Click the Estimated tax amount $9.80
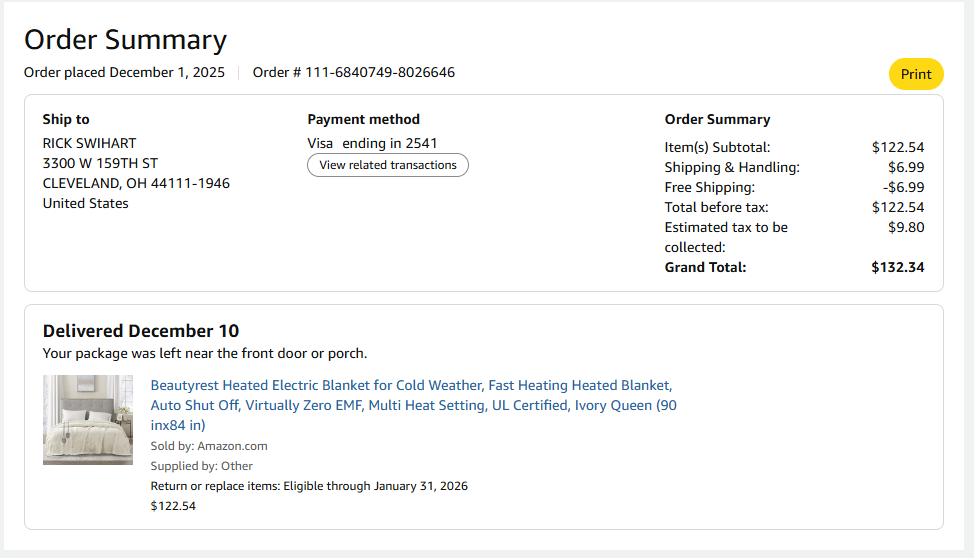974x558 pixels. [906, 227]
